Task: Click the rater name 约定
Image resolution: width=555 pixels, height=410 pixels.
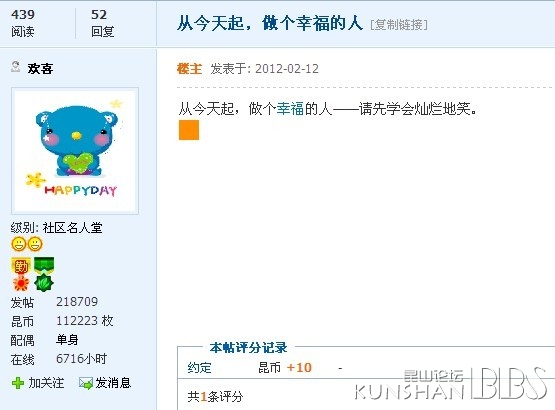Action: pyautogui.click(x=199, y=368)
